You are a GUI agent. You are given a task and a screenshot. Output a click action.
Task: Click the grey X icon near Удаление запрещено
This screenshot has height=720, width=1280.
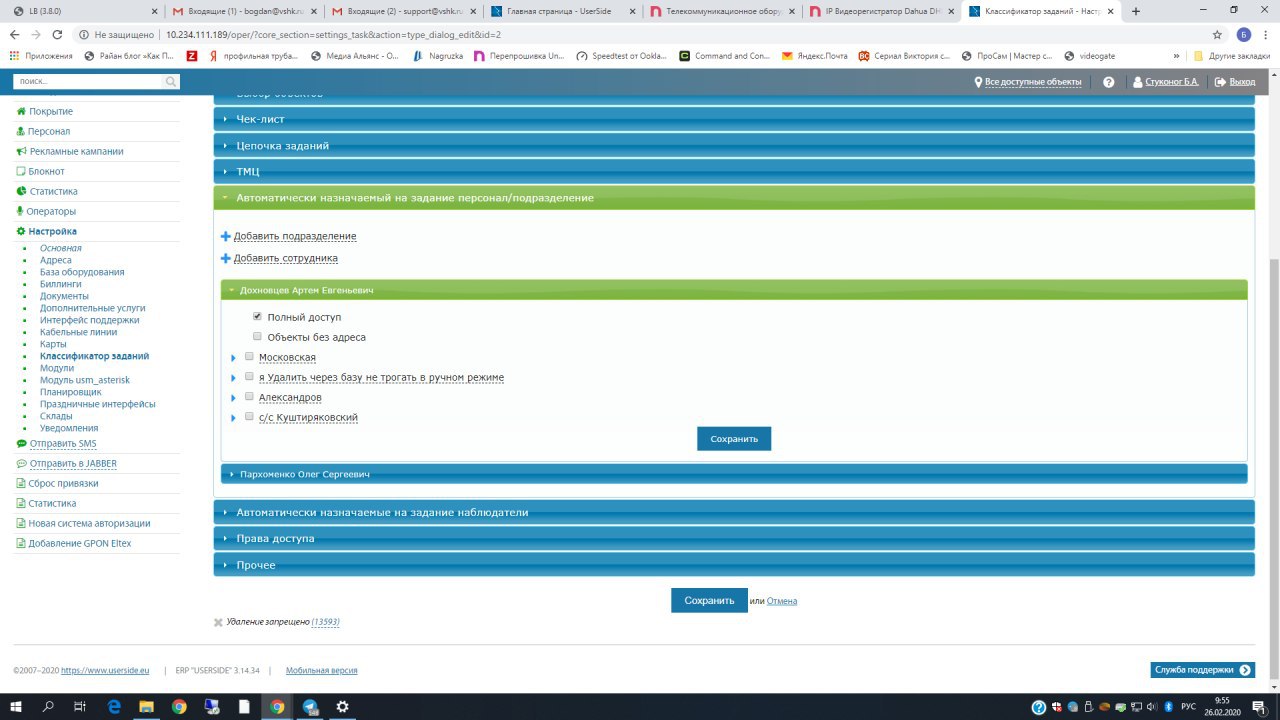[x=218, y=622]
